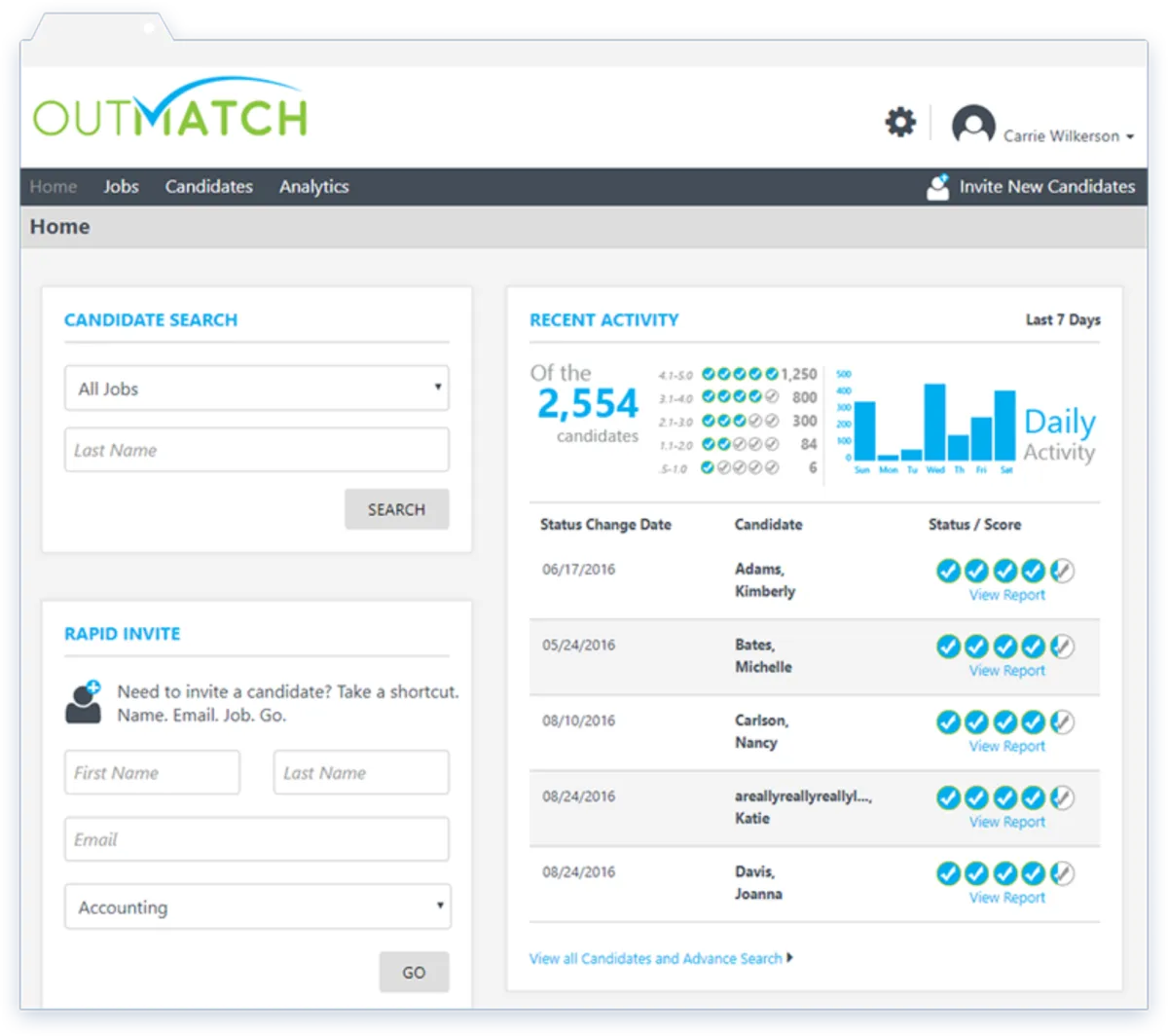Image resolution: width=1168 pixels, height=1036 pixels.
Task: Click the Last 7 Days label
Action: click(1063, 319)
